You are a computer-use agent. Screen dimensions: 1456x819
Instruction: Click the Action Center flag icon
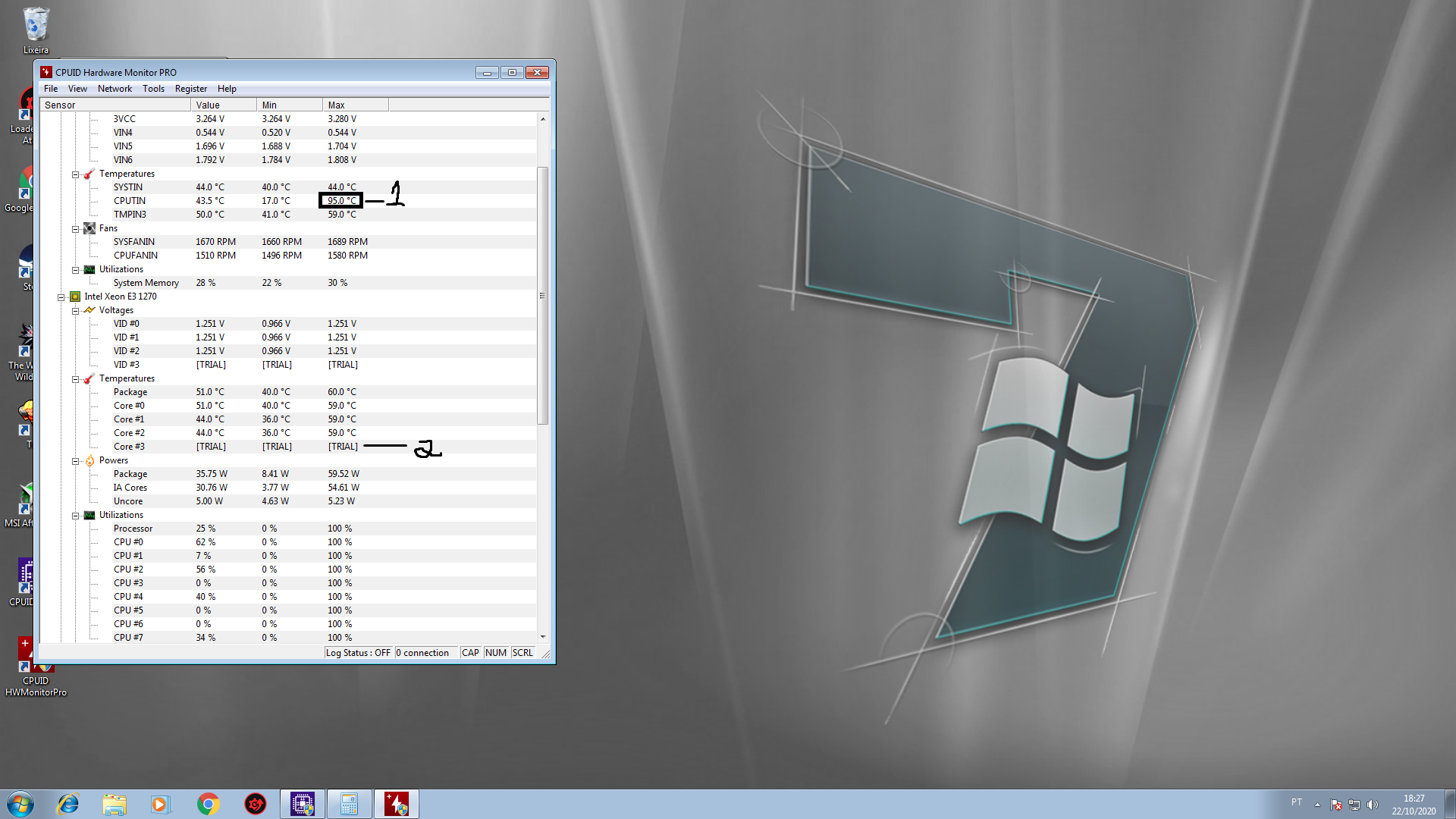tap(1336, 805)
